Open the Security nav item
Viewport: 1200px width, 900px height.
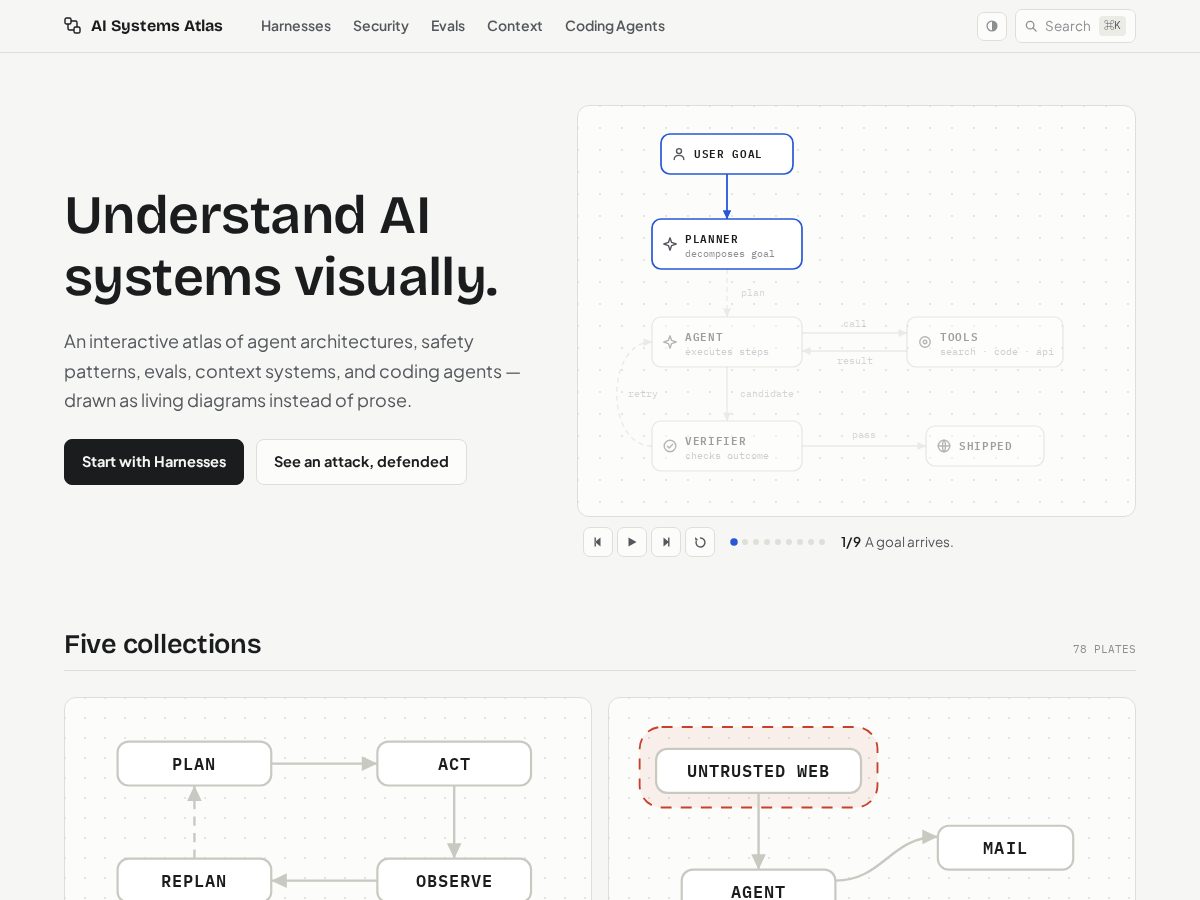pyautogui.click(x=381, y=26)
